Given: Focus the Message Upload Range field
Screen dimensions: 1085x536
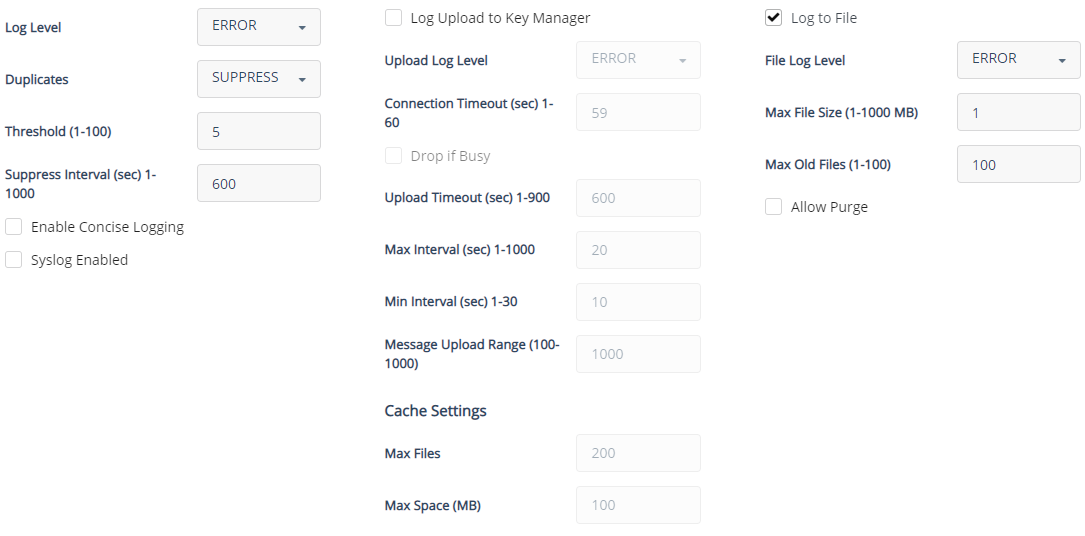Looking at the screenshot, I should click(638, 354).
